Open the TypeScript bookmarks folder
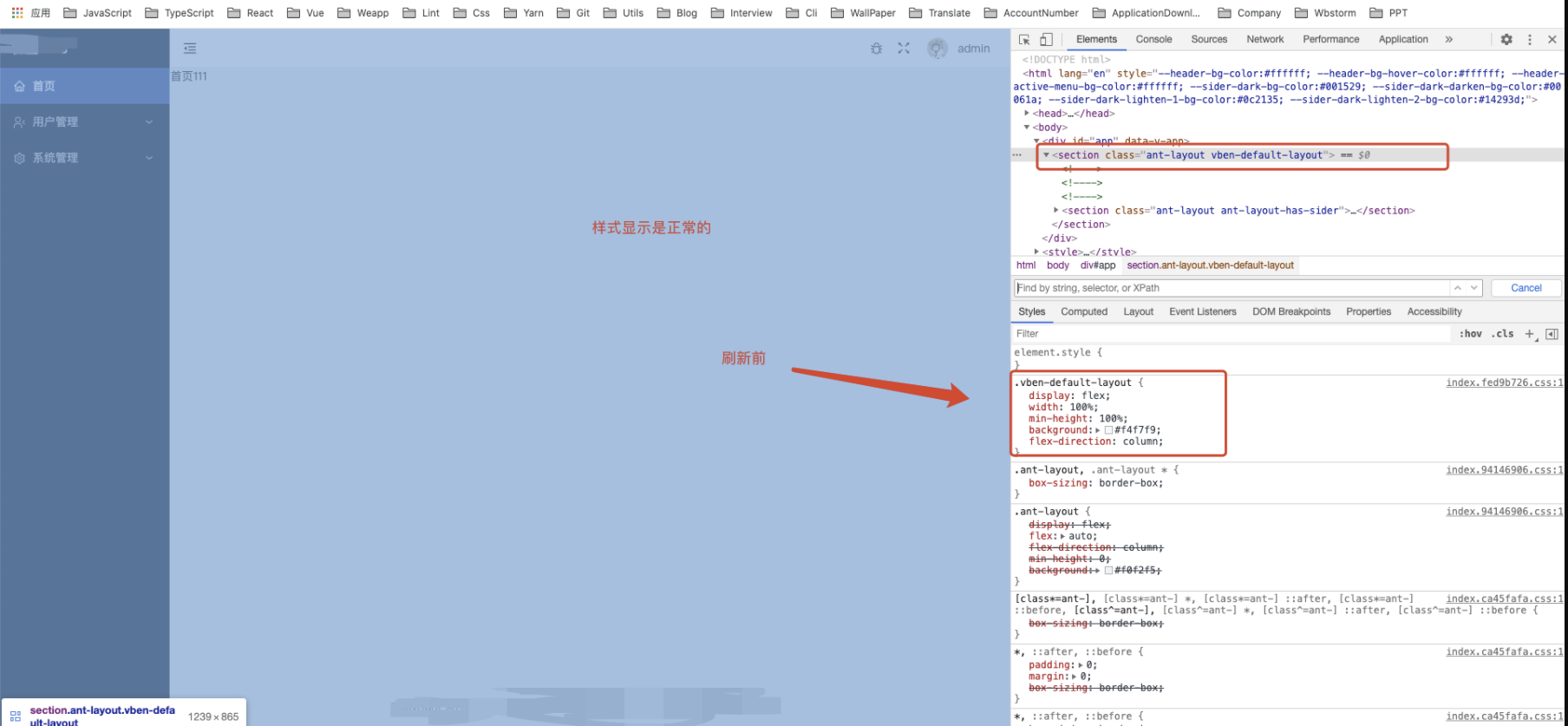Image resolution: width=1568 pixels, height=726 pixels. 180,13
